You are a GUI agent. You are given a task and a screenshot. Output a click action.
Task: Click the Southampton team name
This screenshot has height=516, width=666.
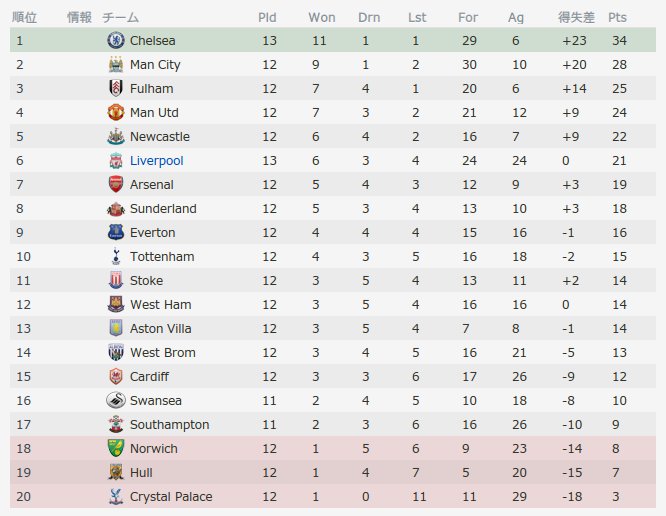coord(169,424)
